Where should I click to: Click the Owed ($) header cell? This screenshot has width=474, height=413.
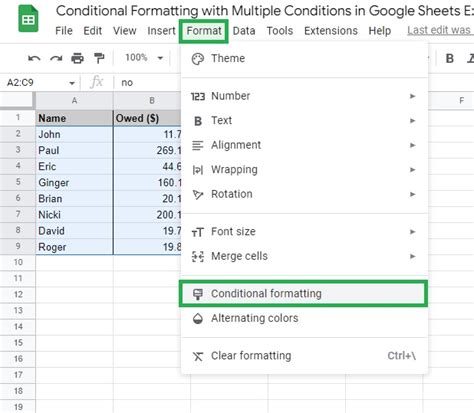pos(147,118)
